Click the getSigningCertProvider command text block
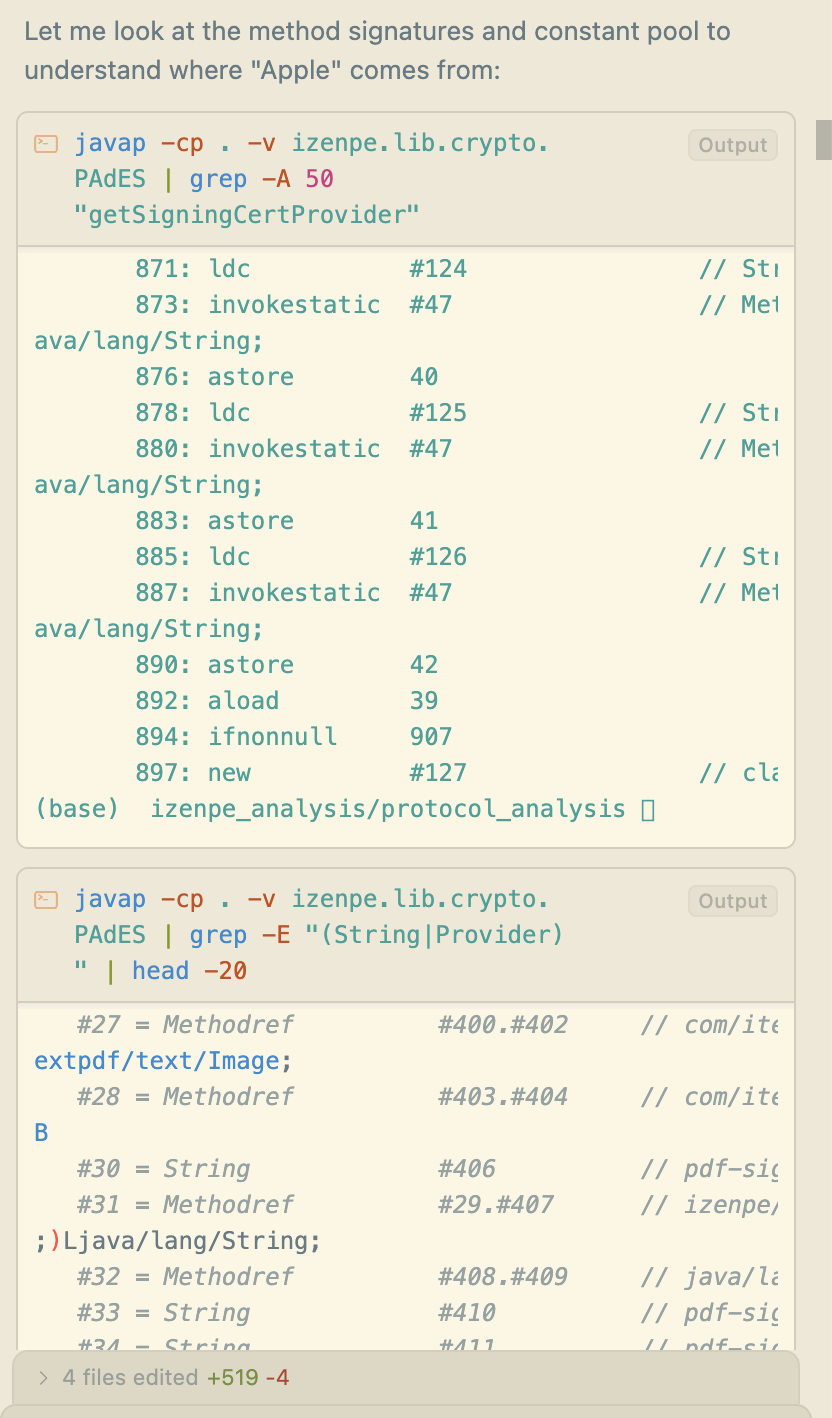 (300, 178)
